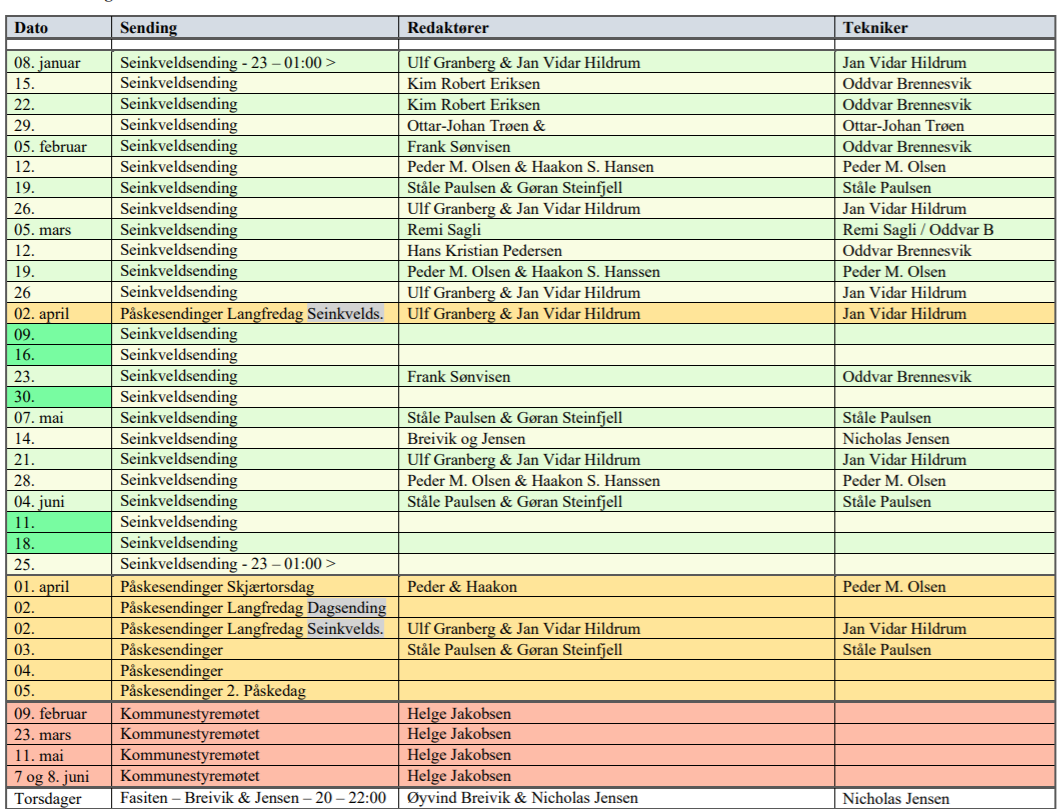Select the green highlighted '11.' date cell
Image resolution: width=1062 pixels, height=809 pixels.
point(59,522)
